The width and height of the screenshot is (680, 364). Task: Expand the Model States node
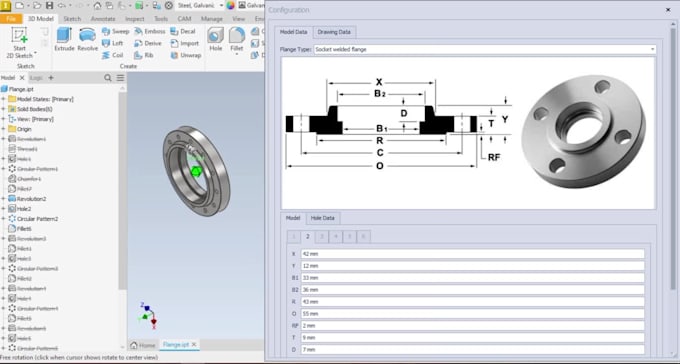coord(3,99)
